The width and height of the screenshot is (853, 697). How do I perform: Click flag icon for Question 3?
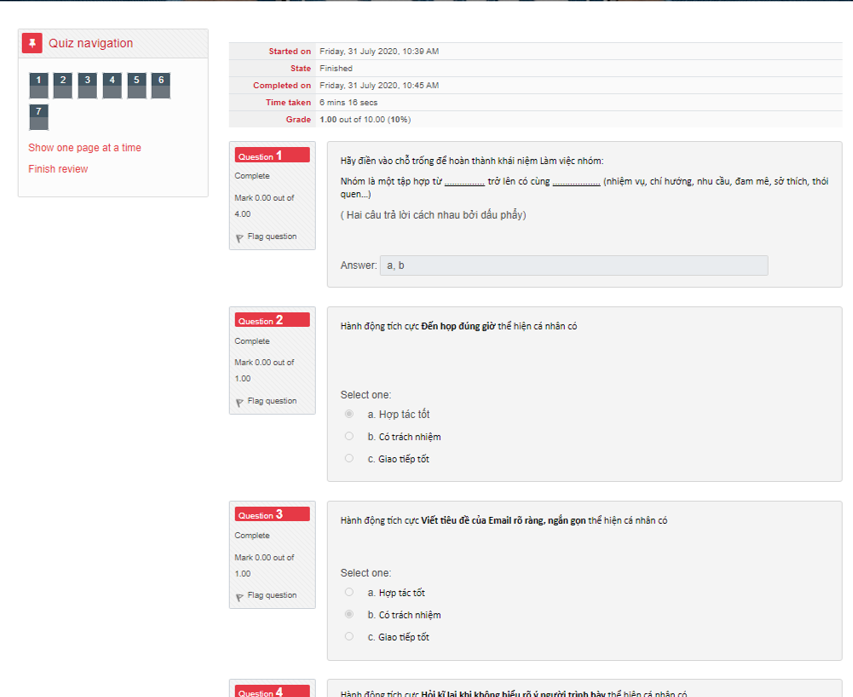click(240, 596)
